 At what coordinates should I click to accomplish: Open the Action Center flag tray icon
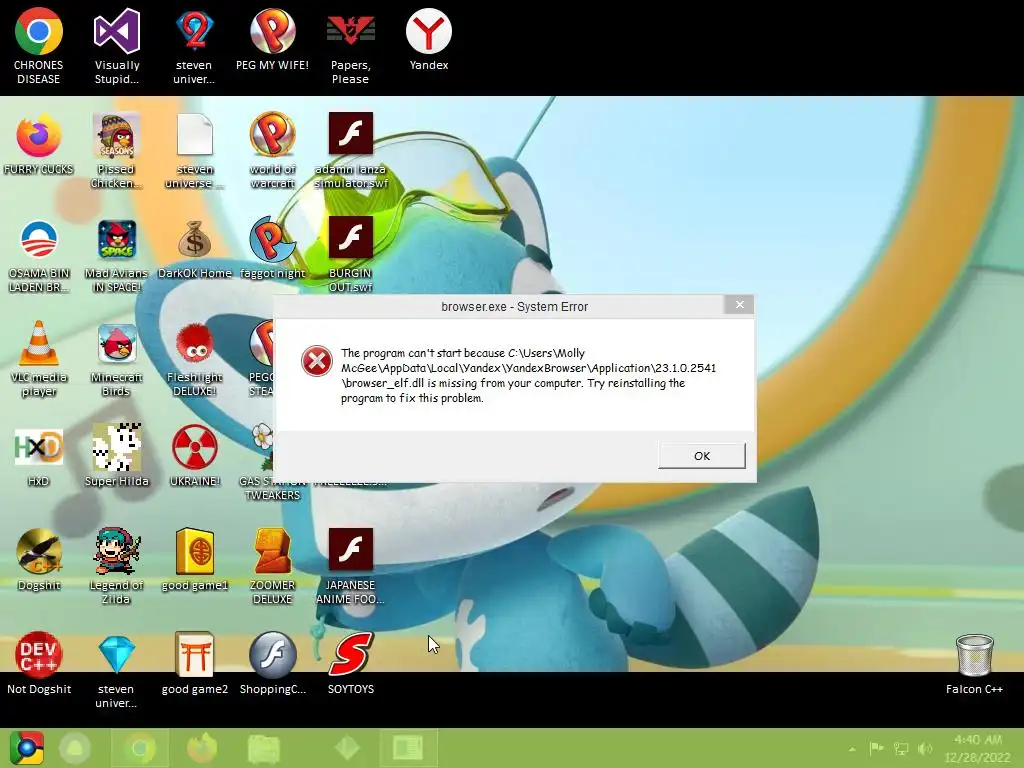pyautogui.click(x=876, y=748)
